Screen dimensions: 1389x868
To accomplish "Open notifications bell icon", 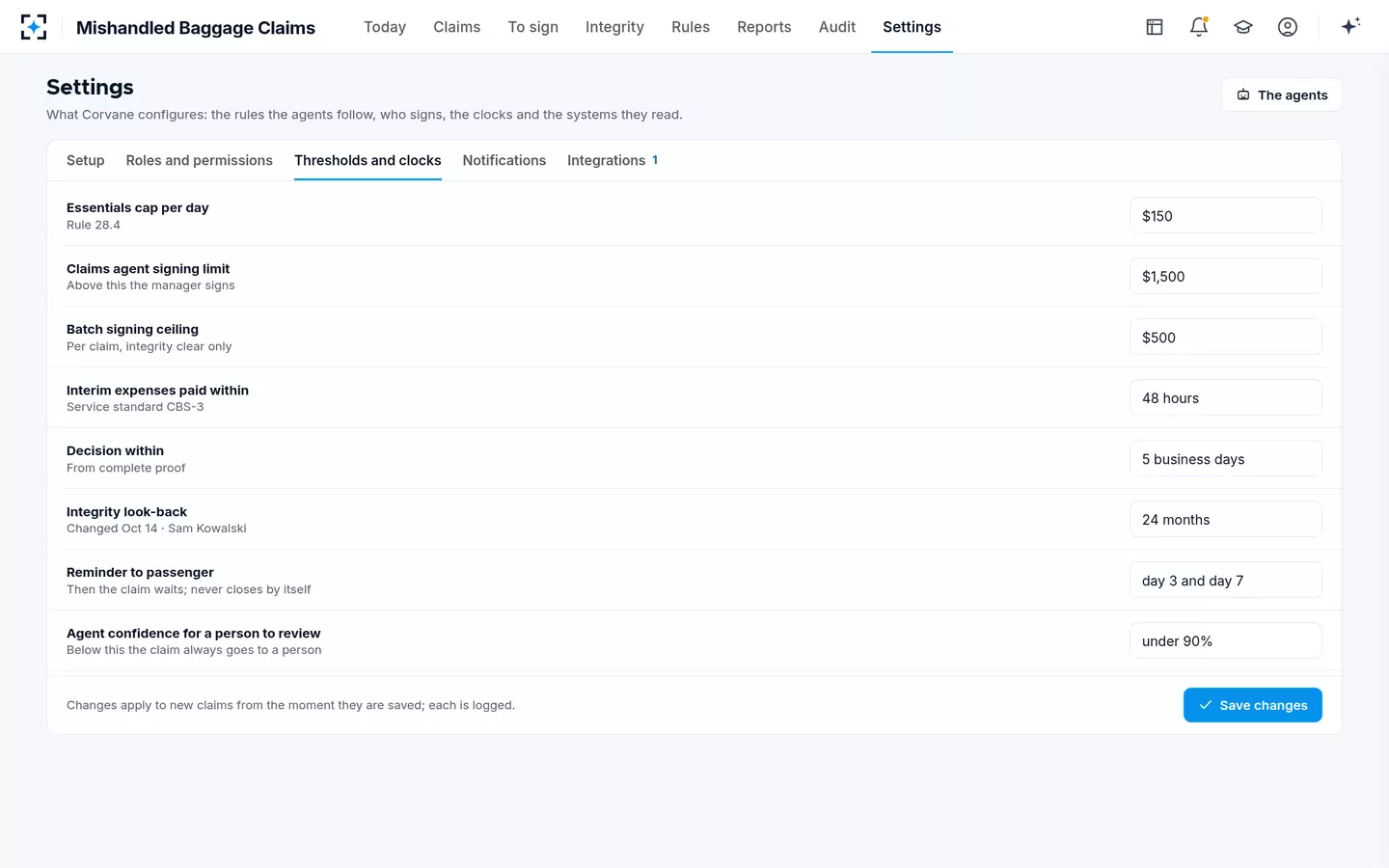I will point(1199,27).
